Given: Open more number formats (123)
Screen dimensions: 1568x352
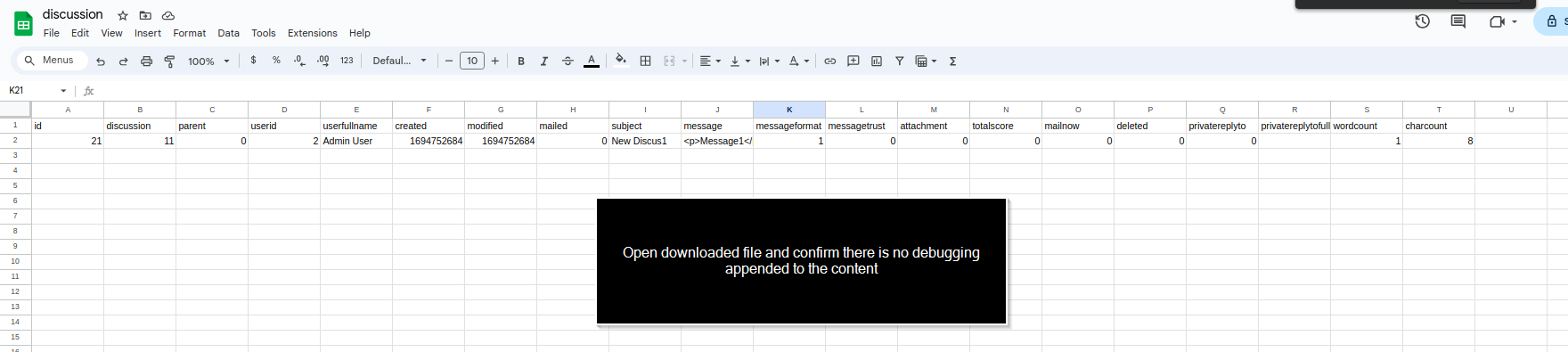Looking at the screenshot, I should click(347, 61).
